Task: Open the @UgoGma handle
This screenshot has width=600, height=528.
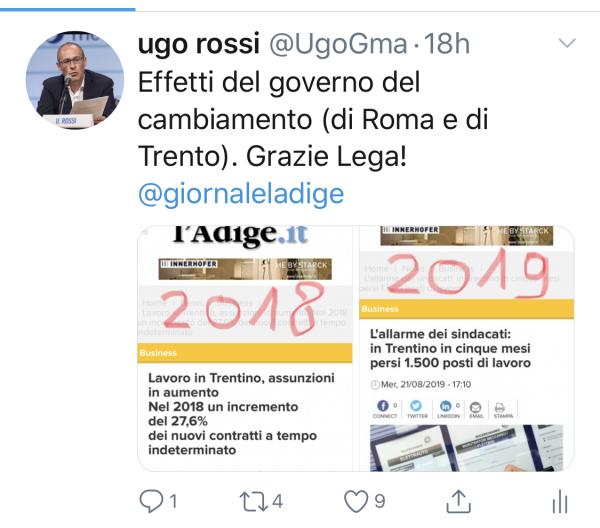Action: pos(338,44)
